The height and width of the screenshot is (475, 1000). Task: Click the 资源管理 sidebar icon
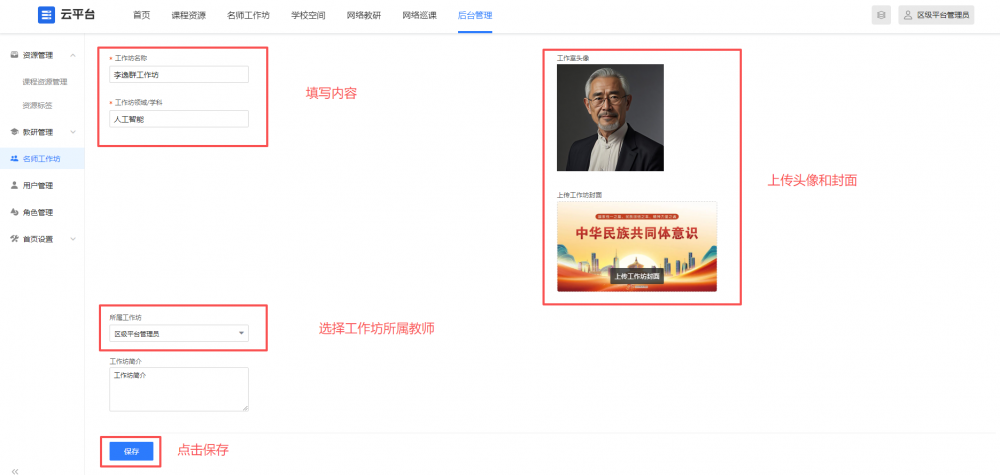tap(13, 55)
